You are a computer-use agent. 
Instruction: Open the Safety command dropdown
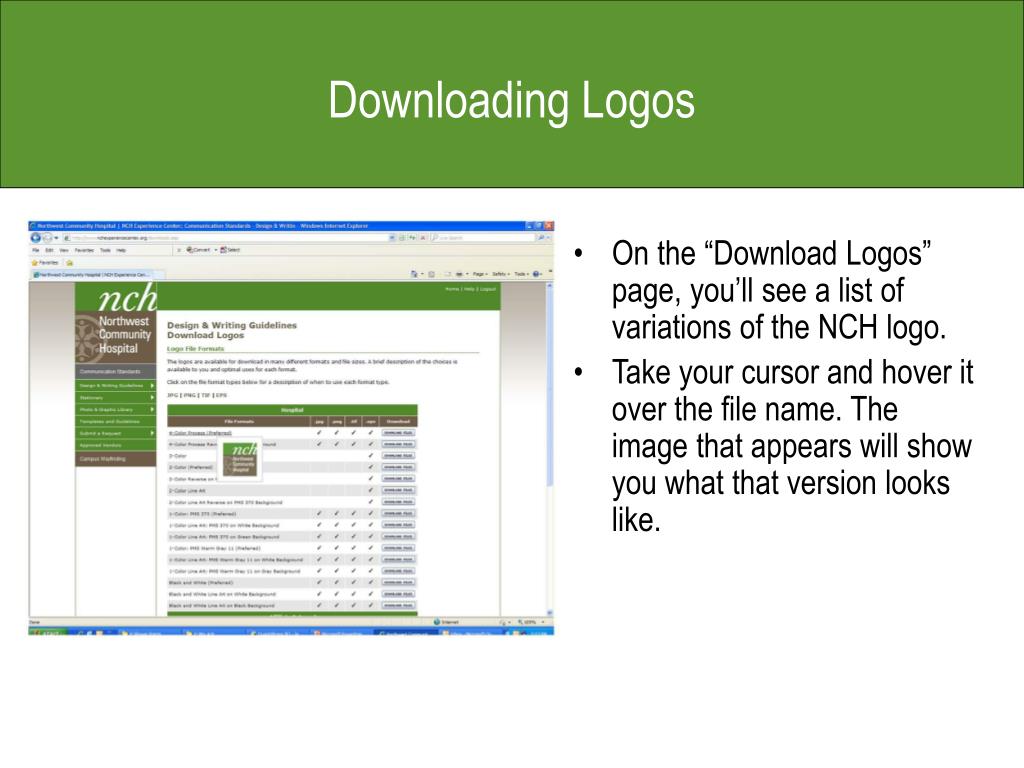tap(501, 274)
